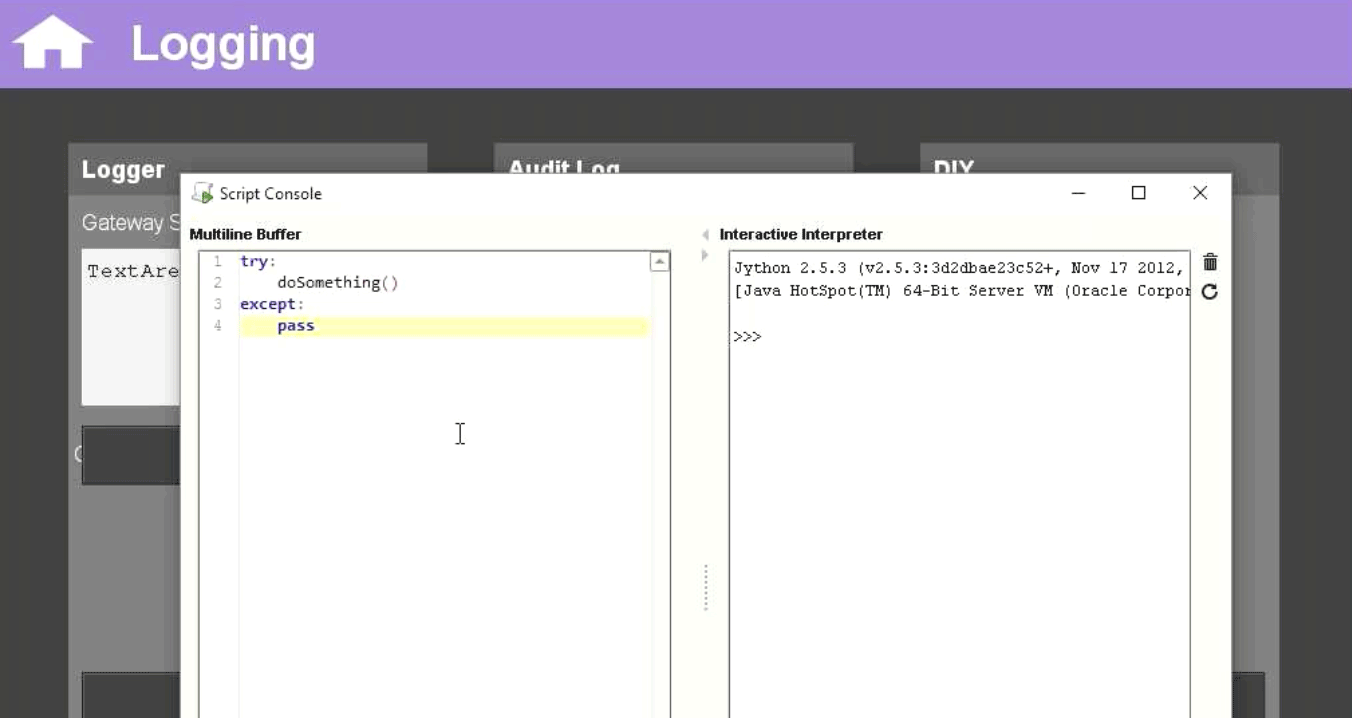Click the cursor beam area in the buffer editor
1352x718 pixels.
point(460,434)
